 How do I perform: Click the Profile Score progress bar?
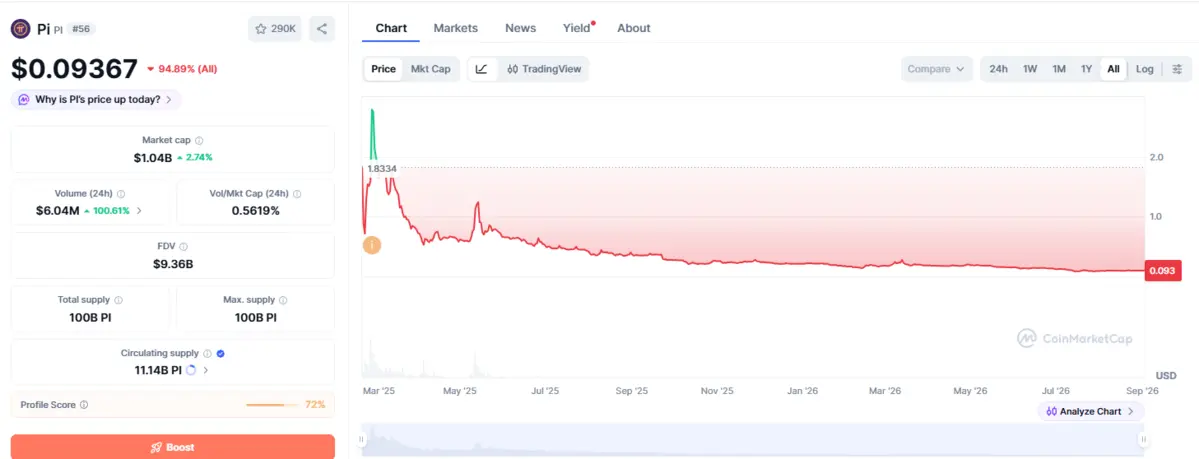(x=273, y=405)
